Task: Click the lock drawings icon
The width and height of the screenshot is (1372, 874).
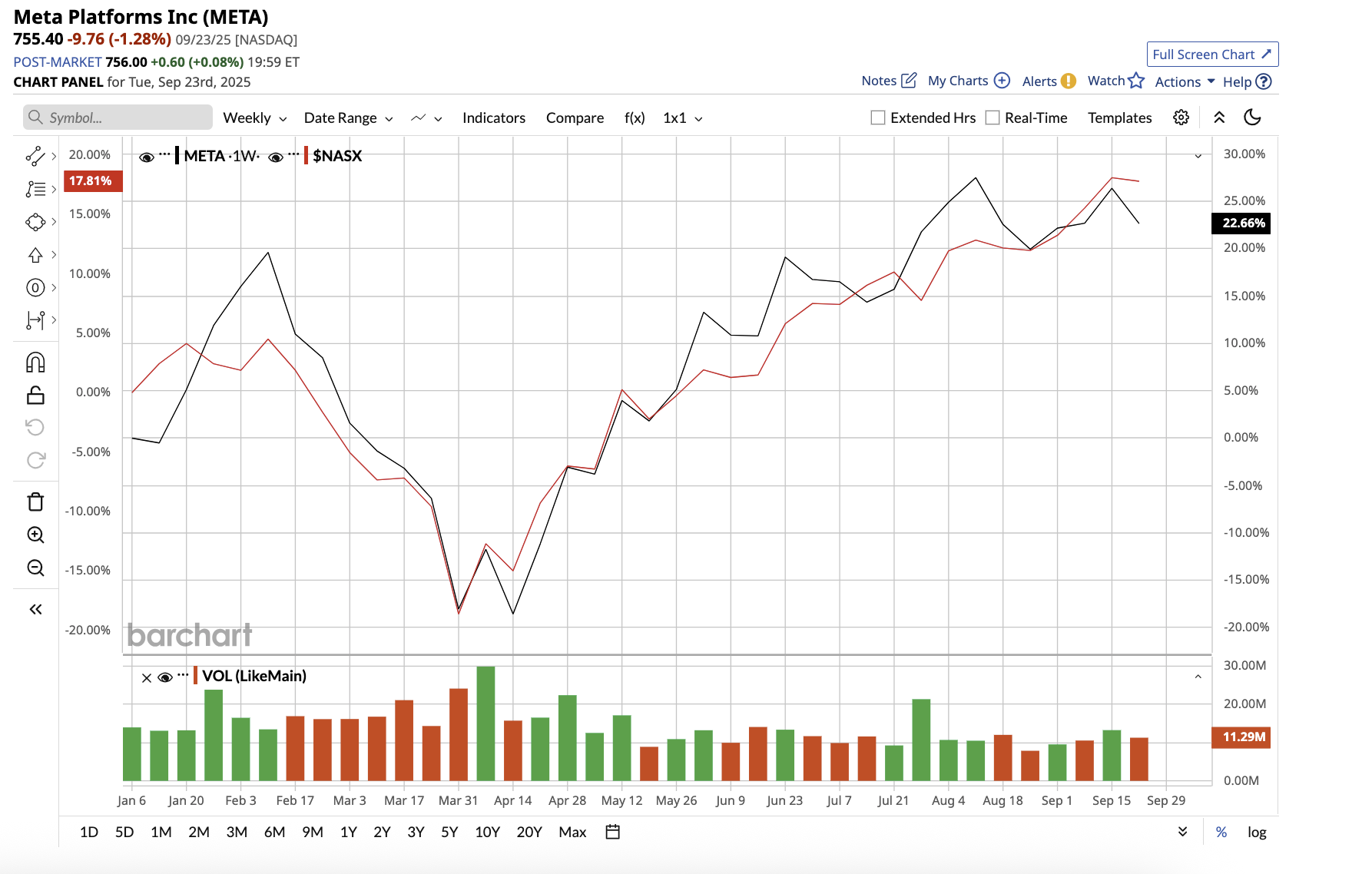Action: tap(35, 395)
